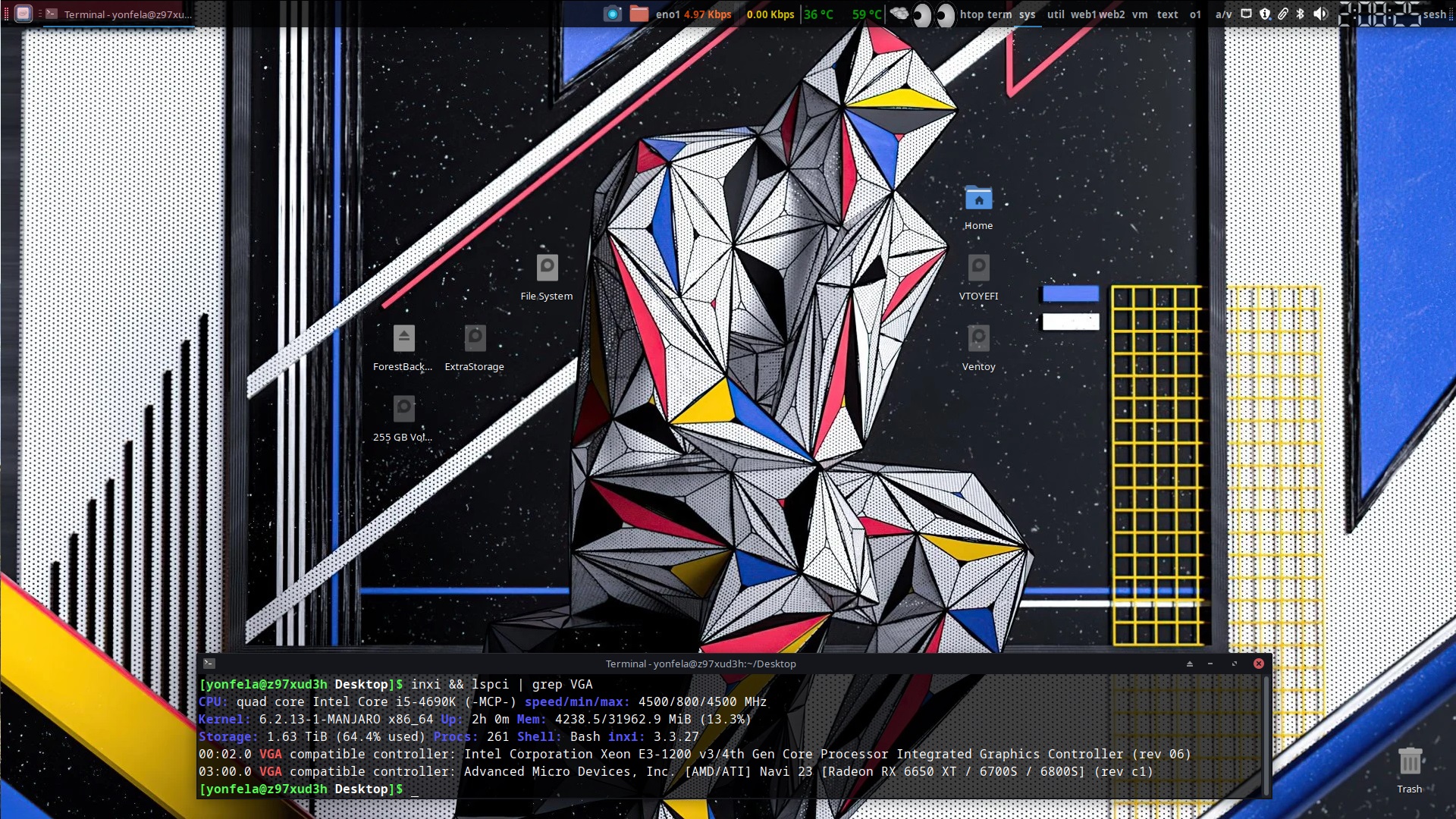1456x819 pixels.
Task: Open the file manager folder icon in the panel
Action: [639, 14]
